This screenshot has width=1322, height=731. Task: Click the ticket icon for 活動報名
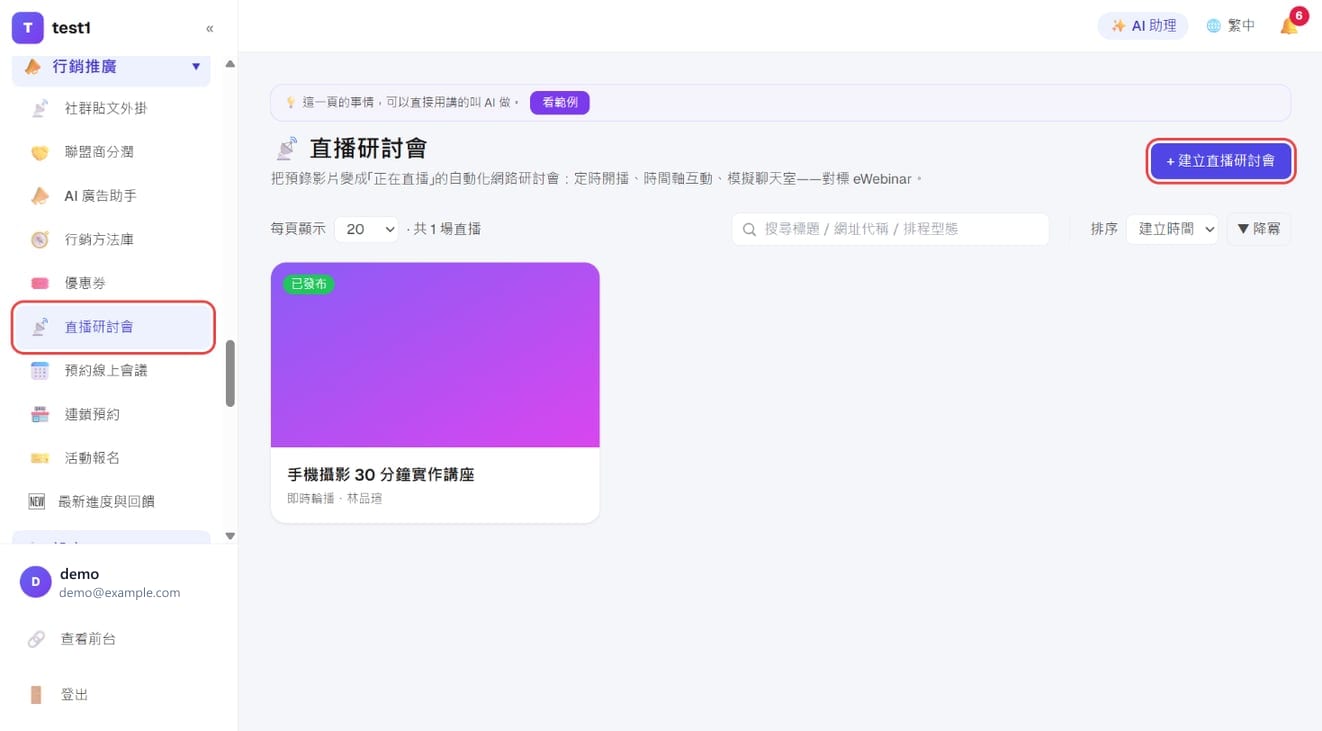[x=39, y=458]
